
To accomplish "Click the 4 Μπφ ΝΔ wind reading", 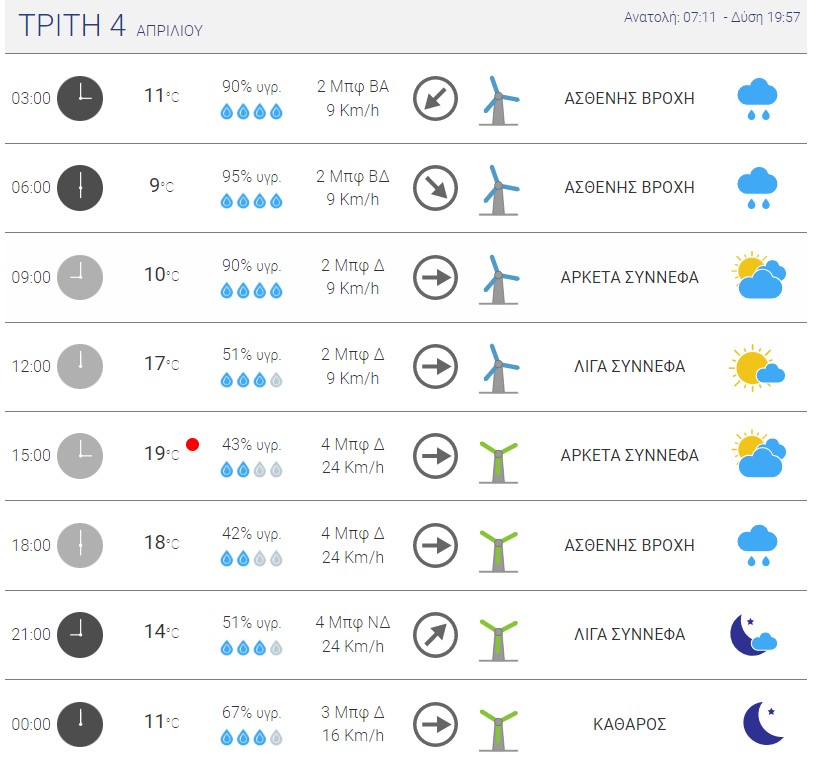I will pos(353,622).
